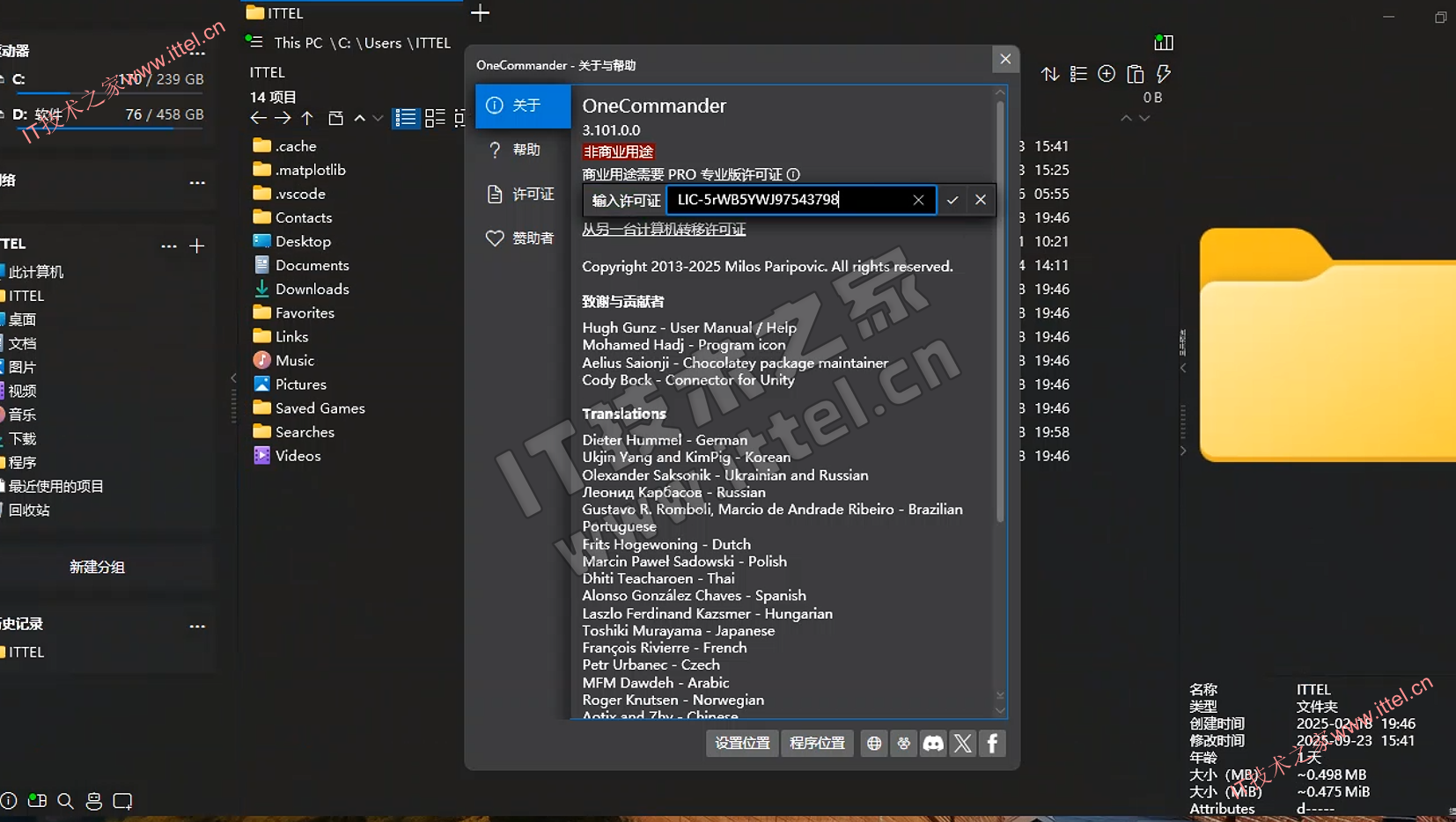Image resolution: width=1456 pixels, height=822 pixels.
Task: Switch to the 帮助 (Help) tab
Action: tap(523, 150)
